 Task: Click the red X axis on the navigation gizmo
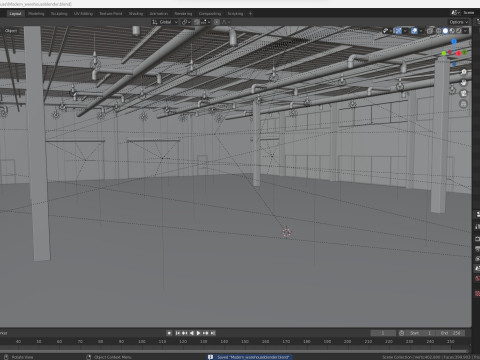coord(459,53)
